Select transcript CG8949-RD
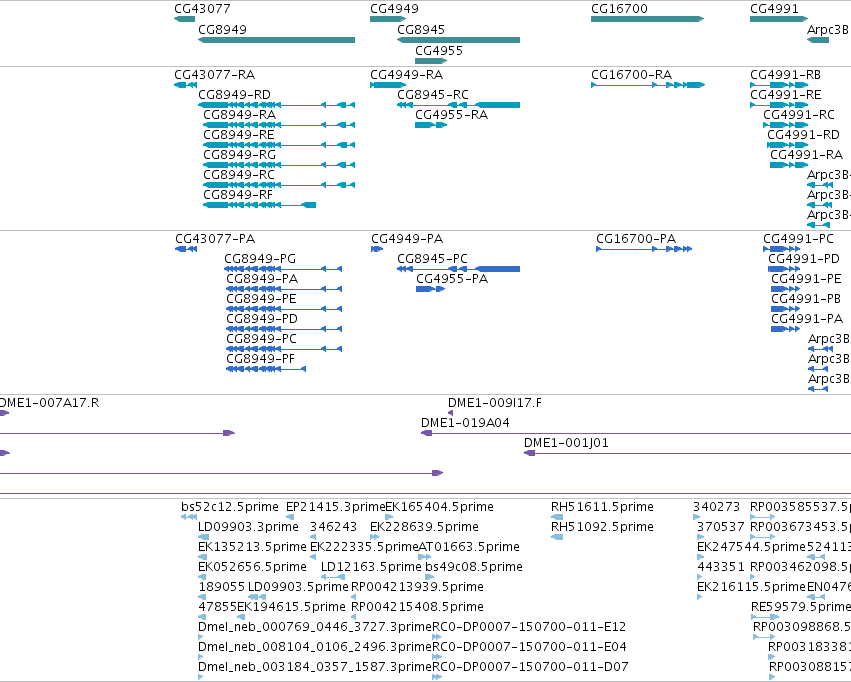 pos(276,105)
